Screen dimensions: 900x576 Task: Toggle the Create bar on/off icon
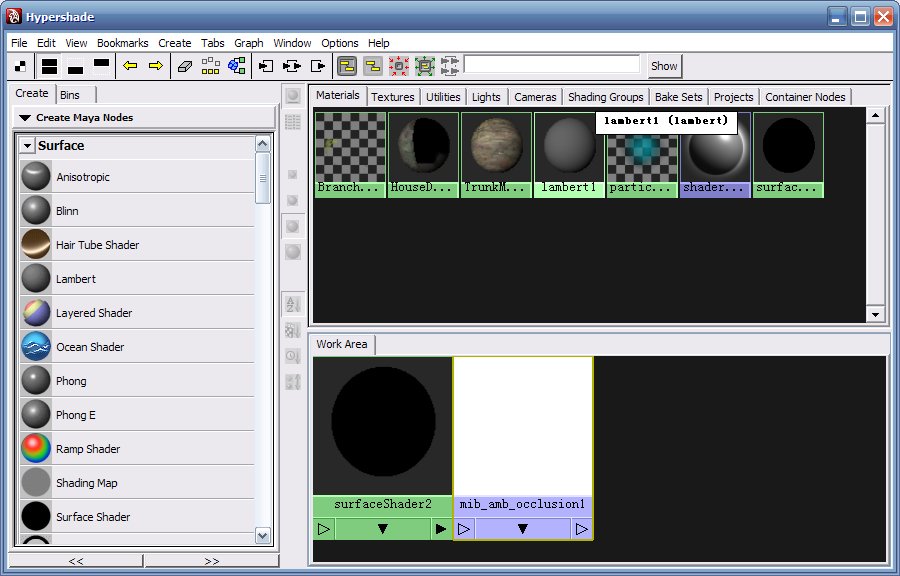coord(21,66)
